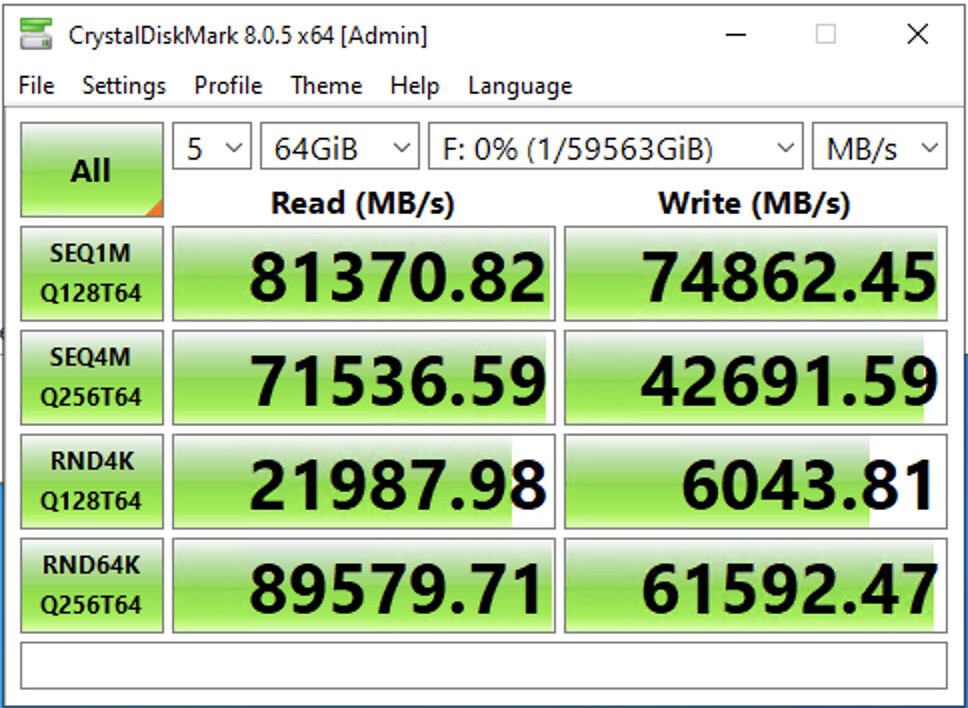Open the Profile menu
This screenshot has width=968, height=708.
(x=228, y=86)
